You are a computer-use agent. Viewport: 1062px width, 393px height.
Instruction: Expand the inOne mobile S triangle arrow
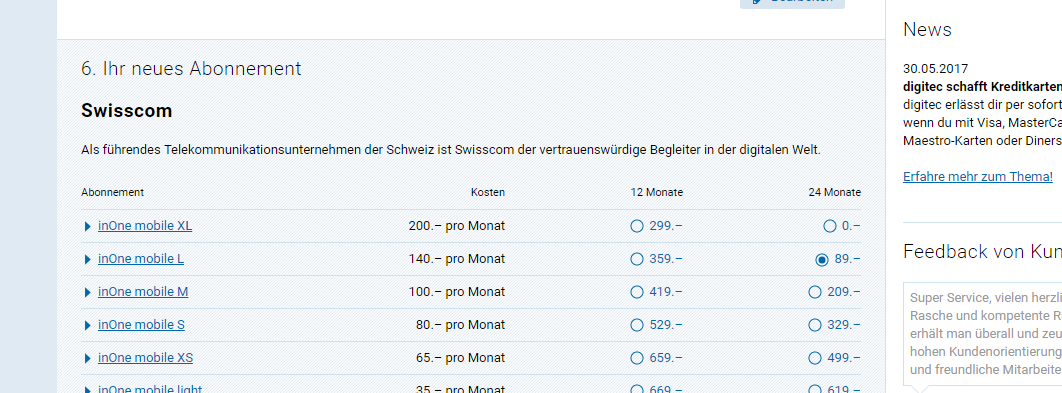pos(87,325)
